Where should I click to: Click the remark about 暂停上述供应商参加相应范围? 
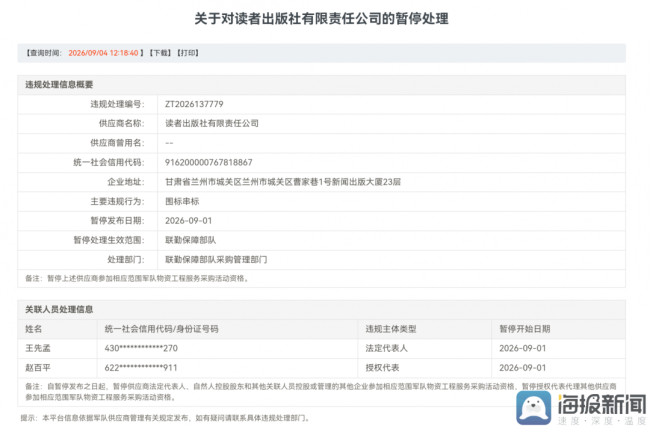click(x=137, y=279)
